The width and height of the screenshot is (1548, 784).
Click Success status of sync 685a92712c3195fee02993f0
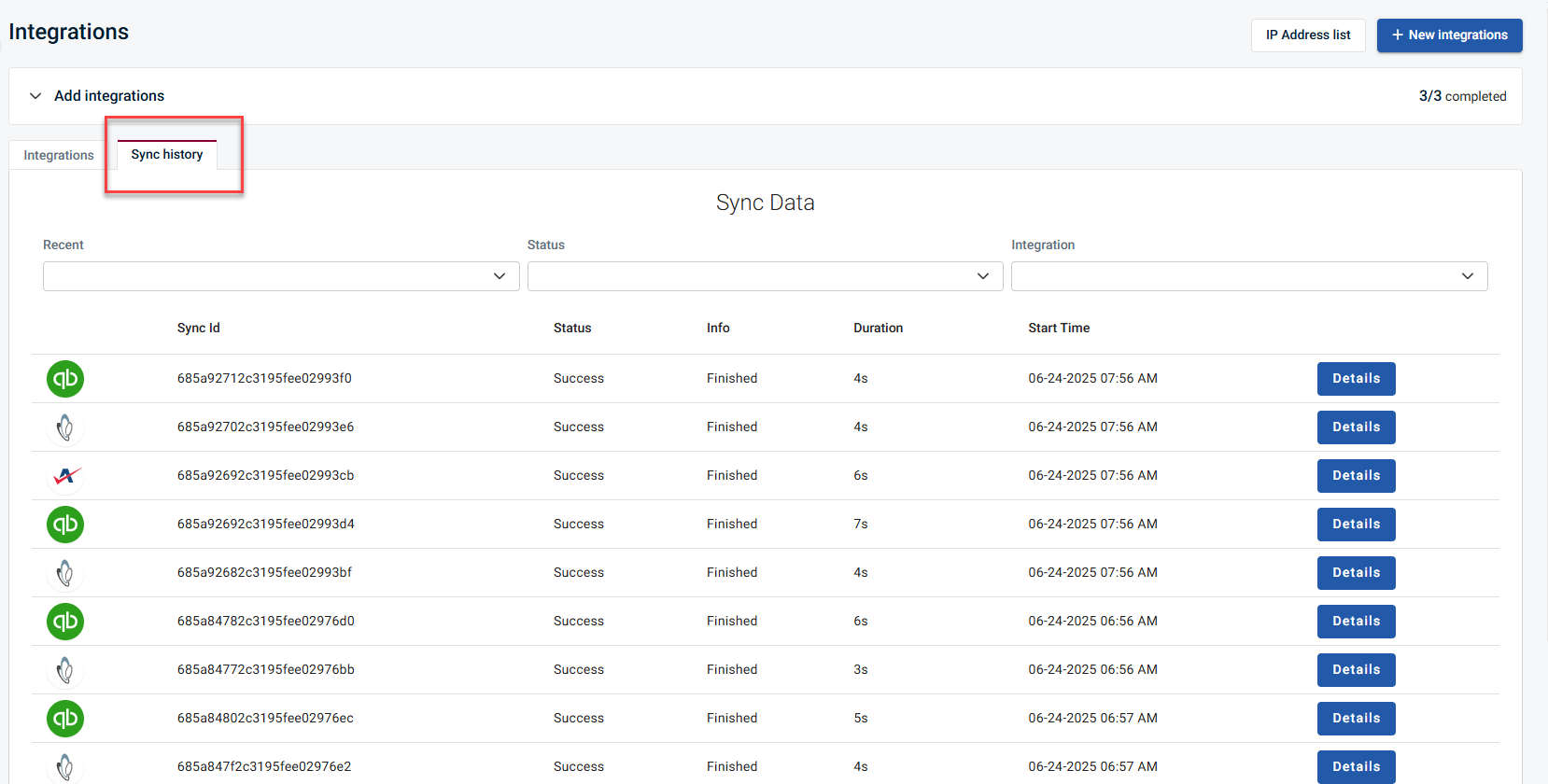pyautogui.click(x=579, y=379)
